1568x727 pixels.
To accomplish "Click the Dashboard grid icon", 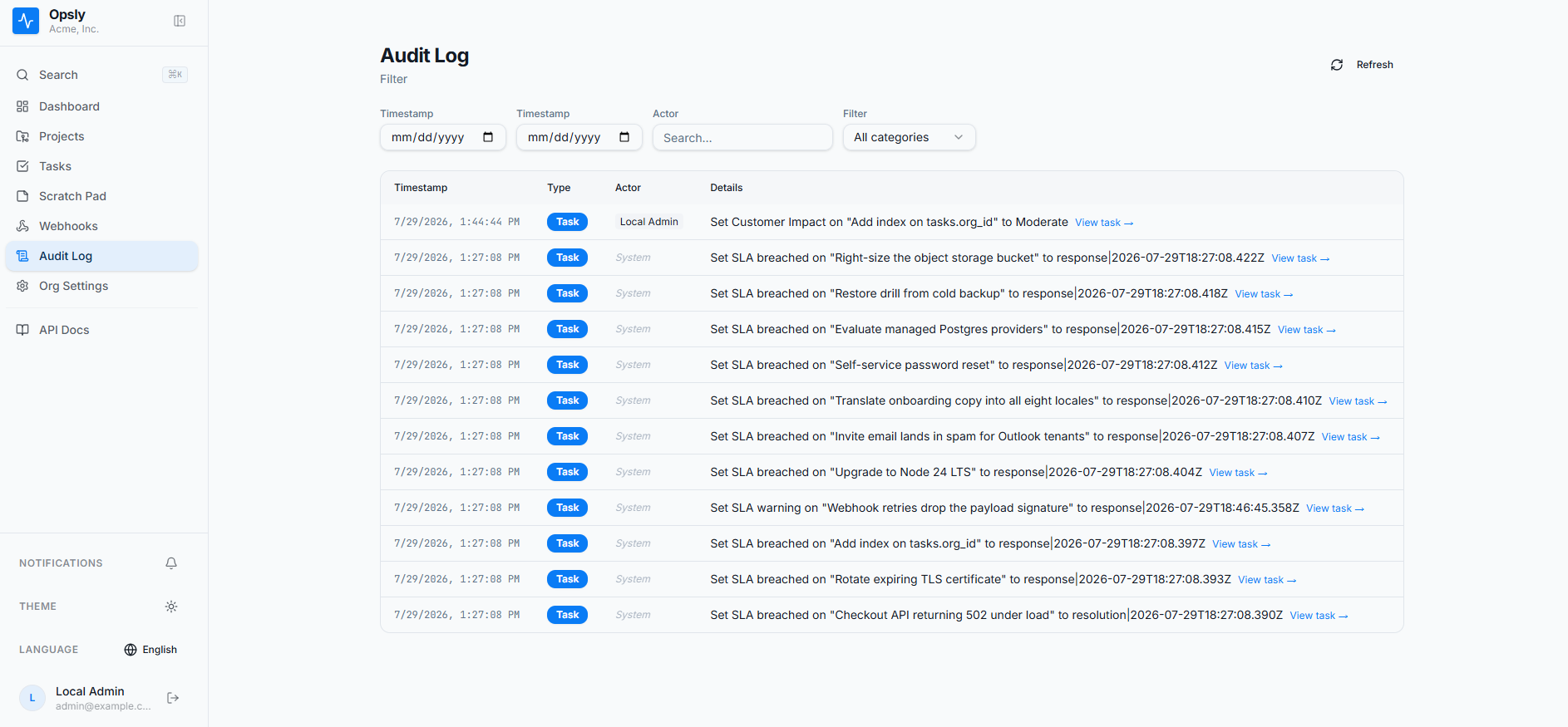I will coord(22,106).
